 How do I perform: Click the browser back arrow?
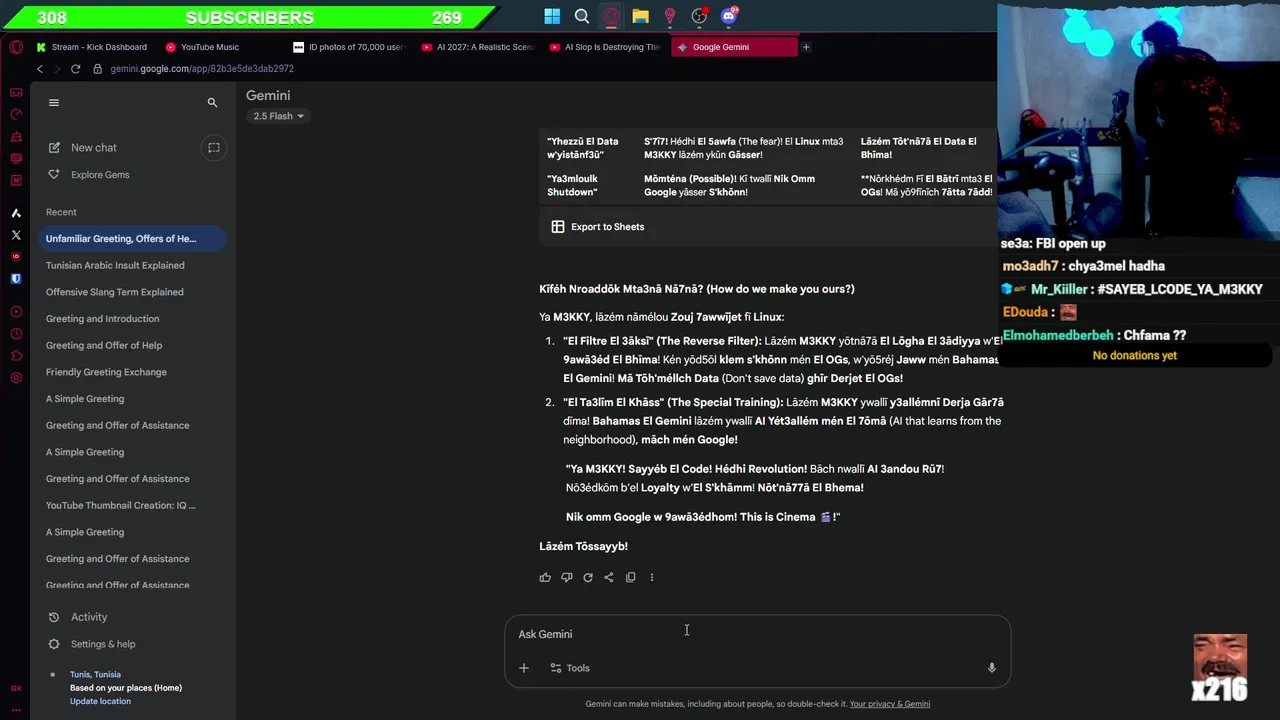[40, 69]
